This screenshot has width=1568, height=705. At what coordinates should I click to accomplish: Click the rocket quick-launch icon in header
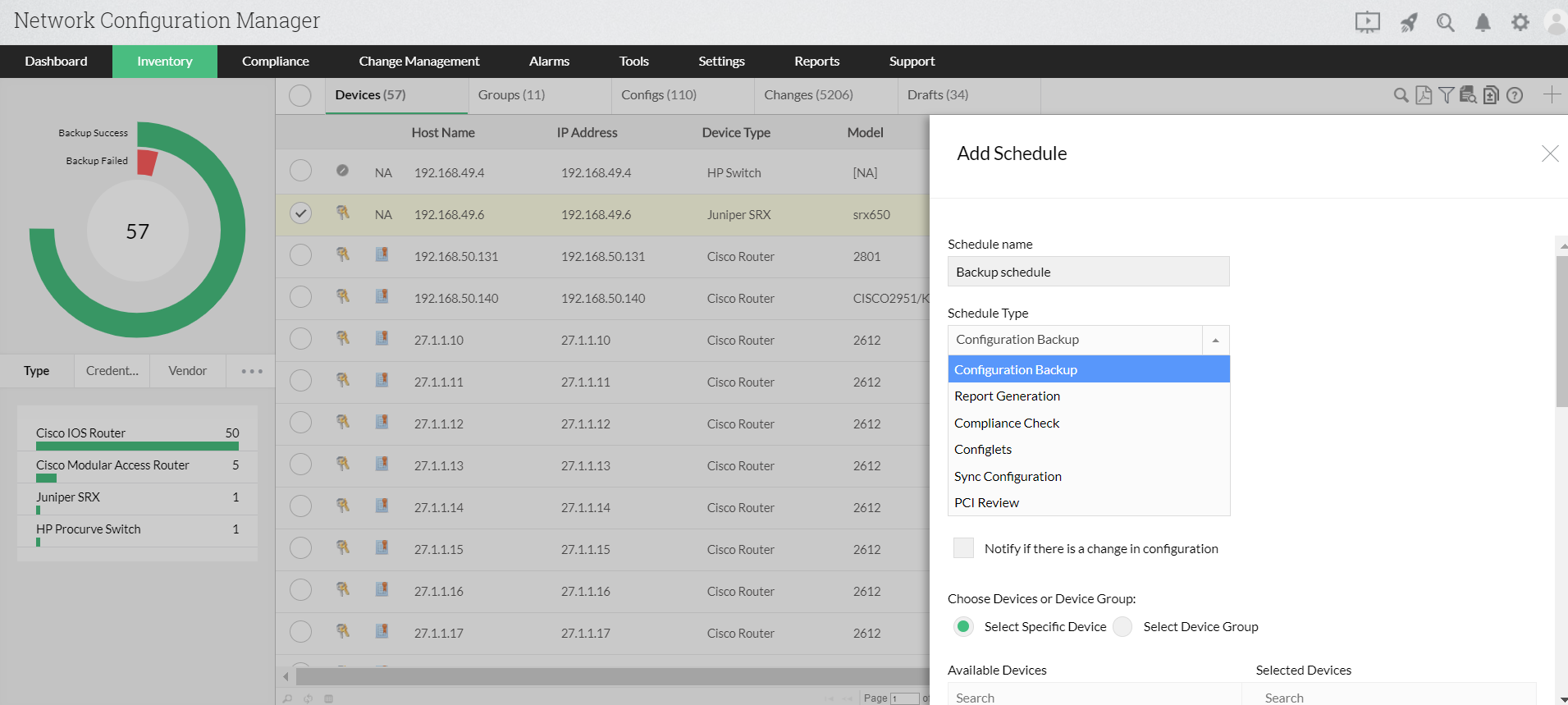point(1408,22)
